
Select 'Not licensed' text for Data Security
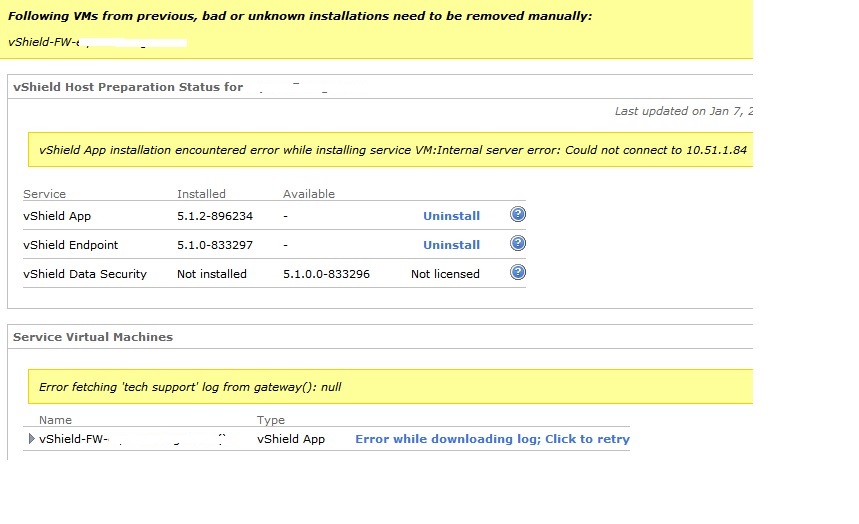pos(445,274)
